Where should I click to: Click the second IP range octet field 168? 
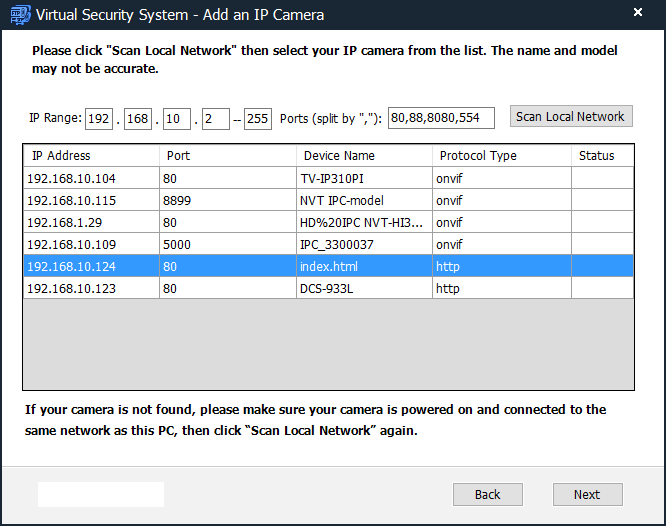(x=137, y=118)
